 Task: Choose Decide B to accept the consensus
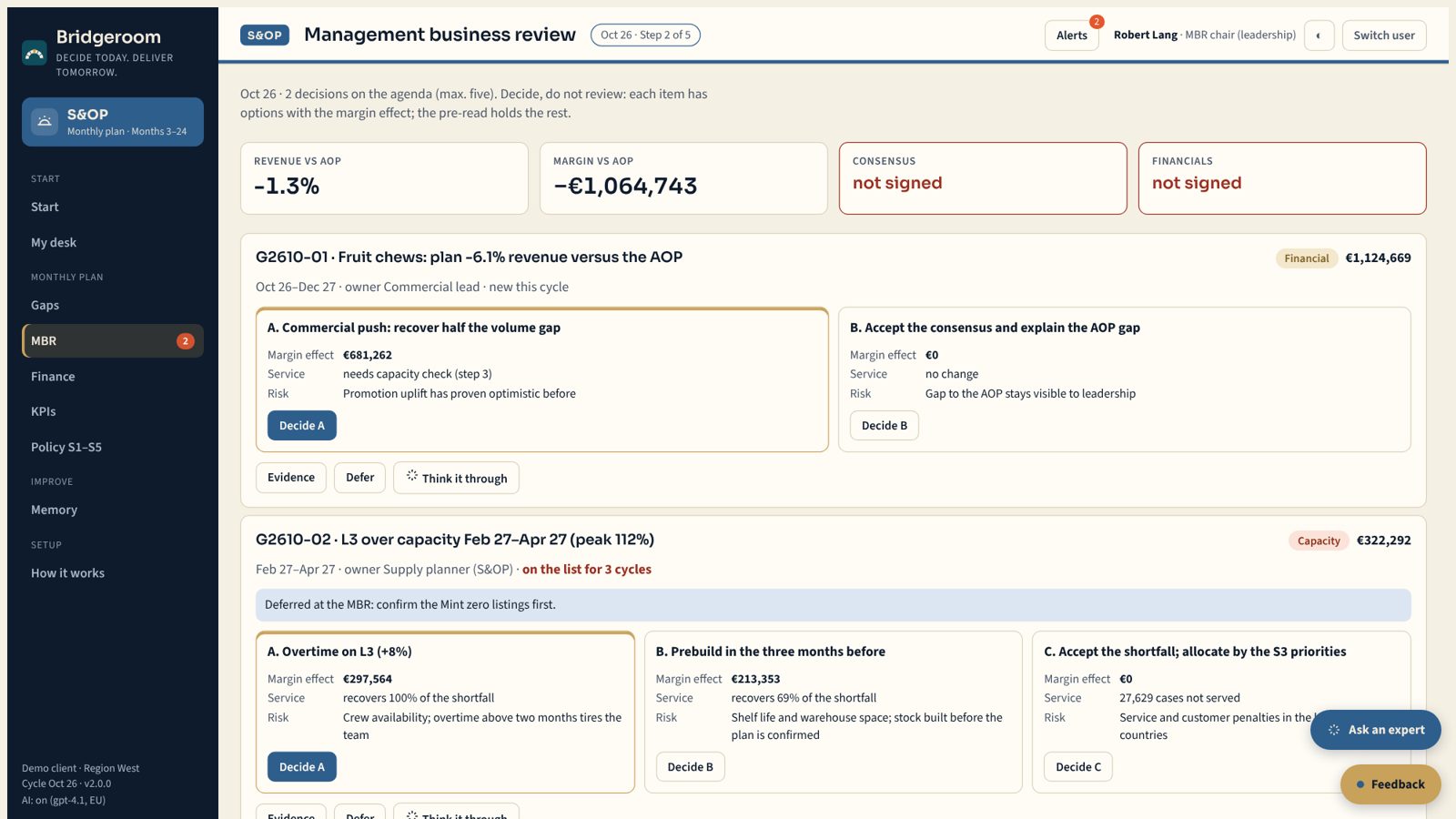pos(885,425)
